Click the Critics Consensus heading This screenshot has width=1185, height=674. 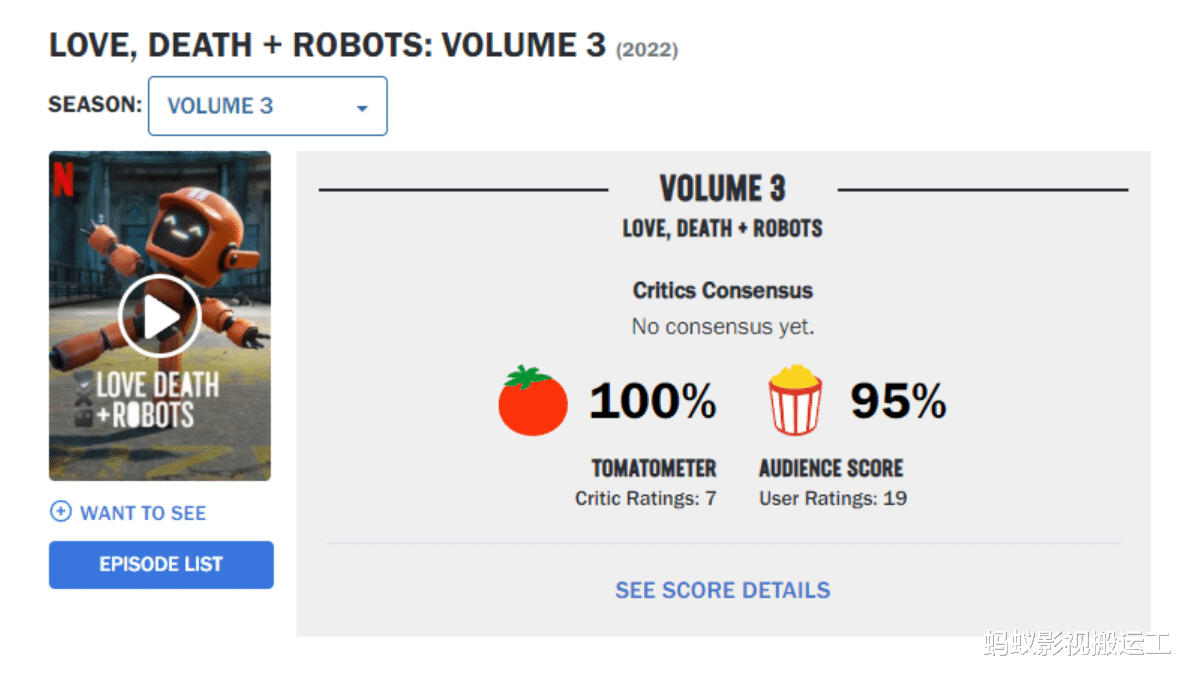(x=722, y=291)
